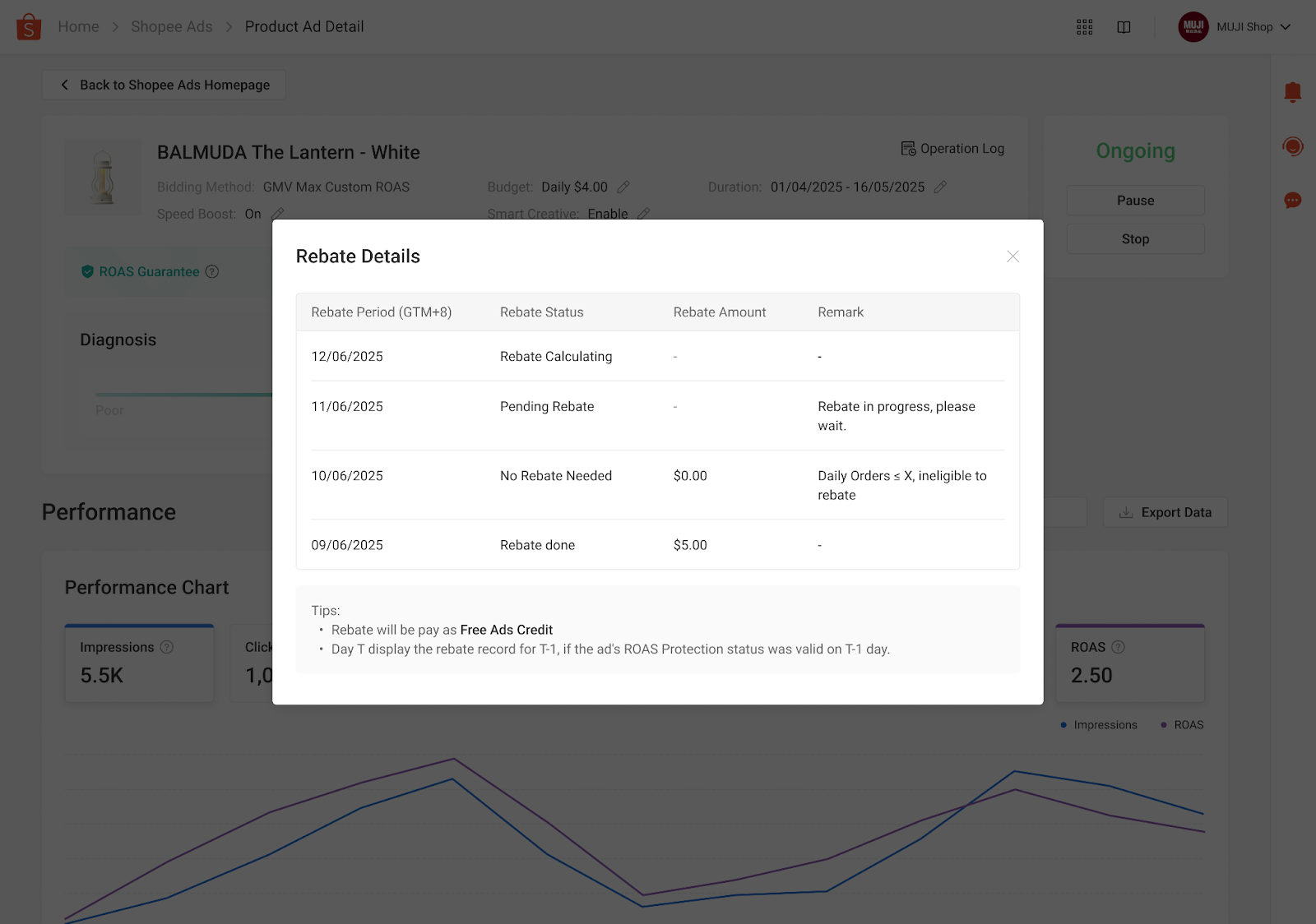Click the $5.00 rebate amount
The height and width of the screenshot is (924, 1316).
click(x=690, y=545)
